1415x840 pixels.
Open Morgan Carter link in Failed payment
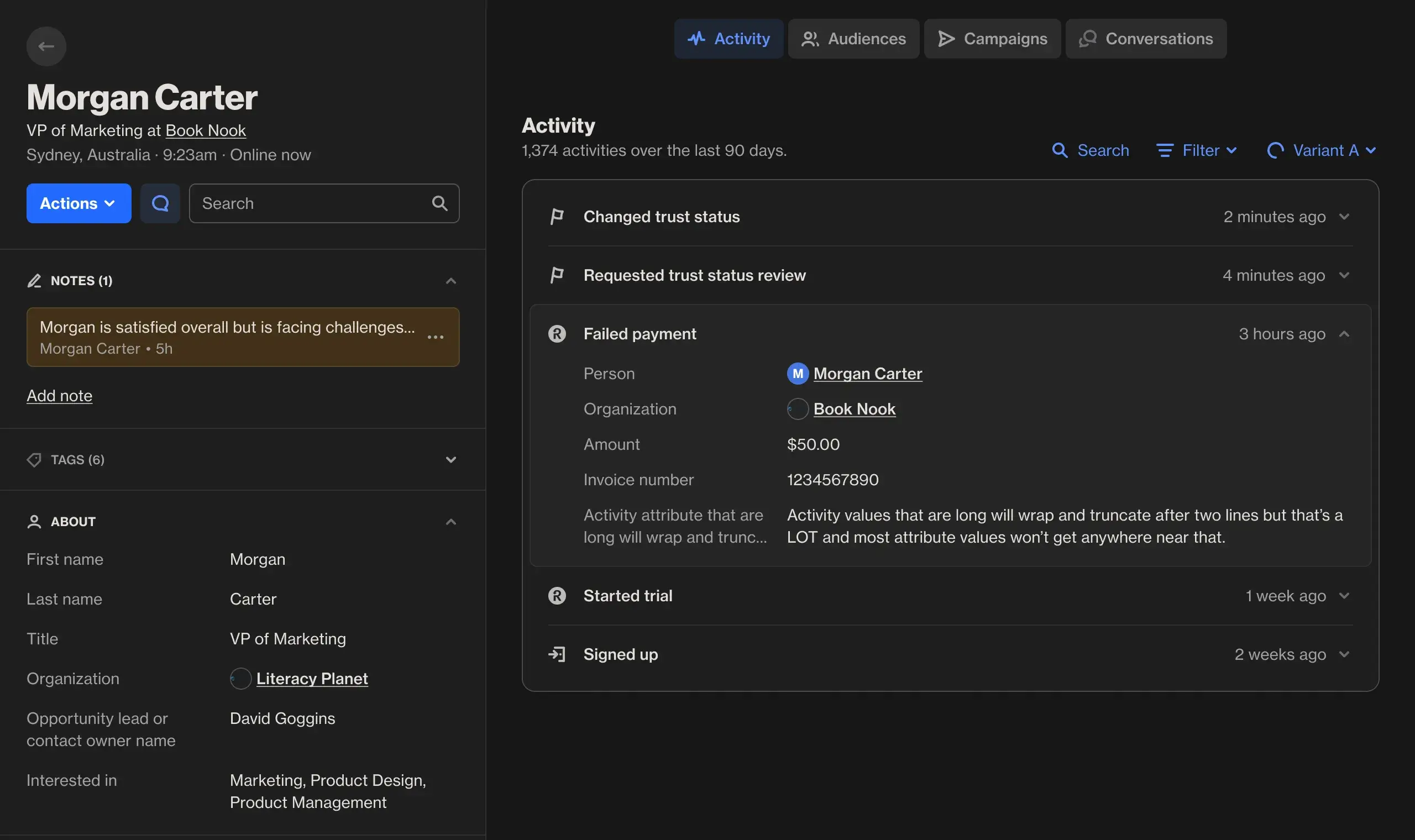coord(868,374)
